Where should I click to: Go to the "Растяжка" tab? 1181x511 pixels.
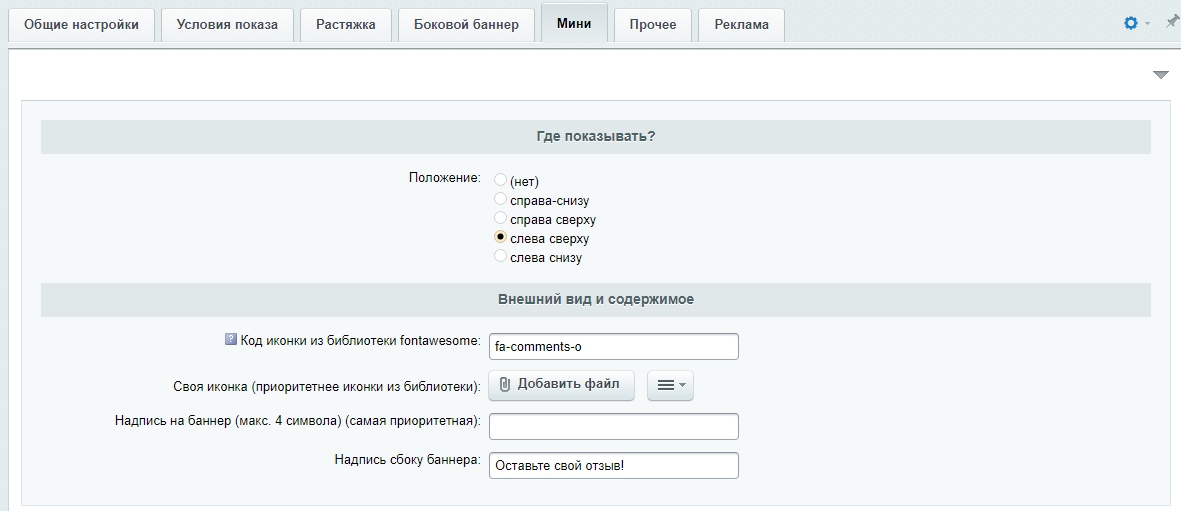coord(345,25)
